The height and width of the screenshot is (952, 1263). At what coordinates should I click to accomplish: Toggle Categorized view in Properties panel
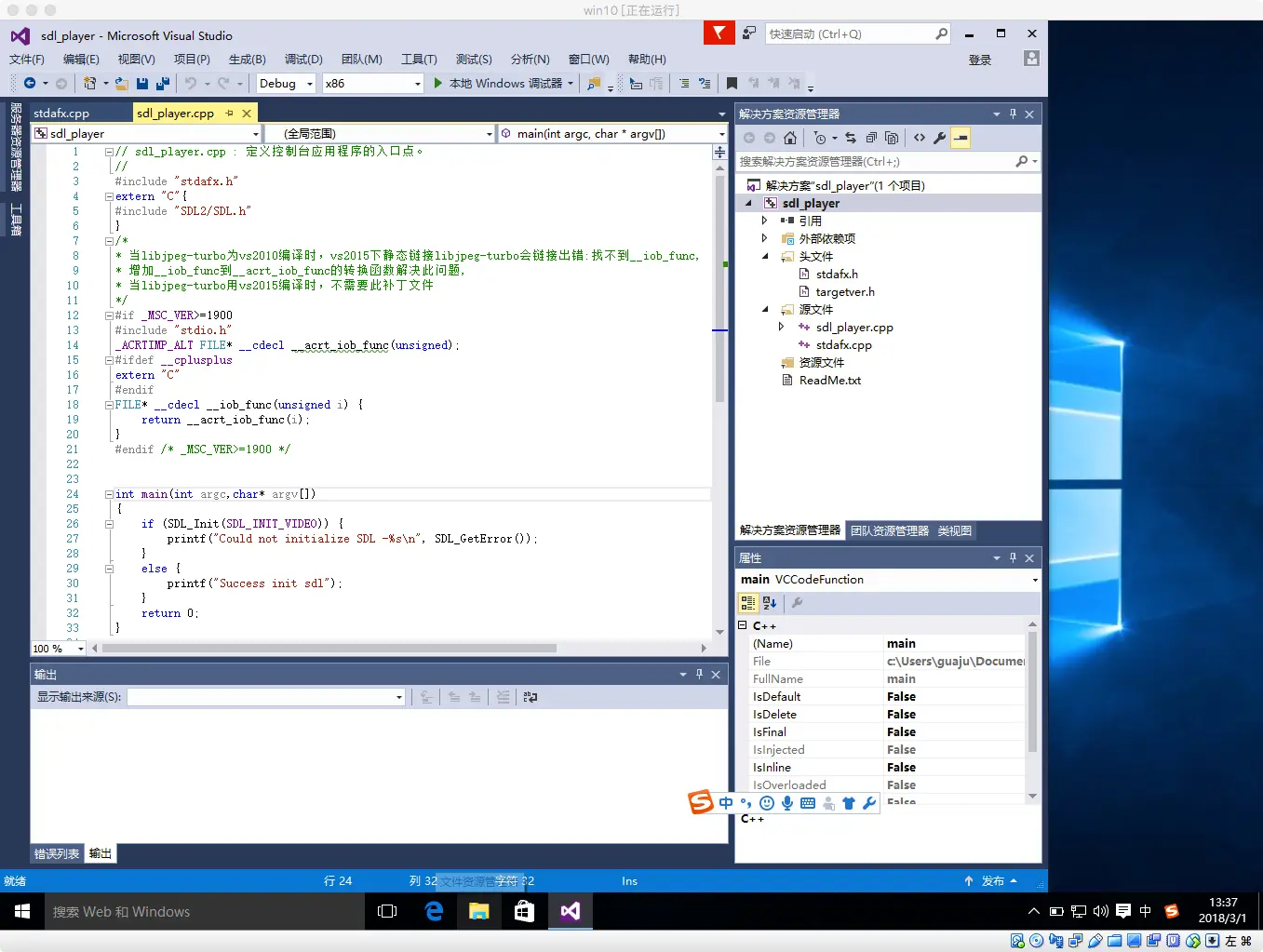[748, 603]
